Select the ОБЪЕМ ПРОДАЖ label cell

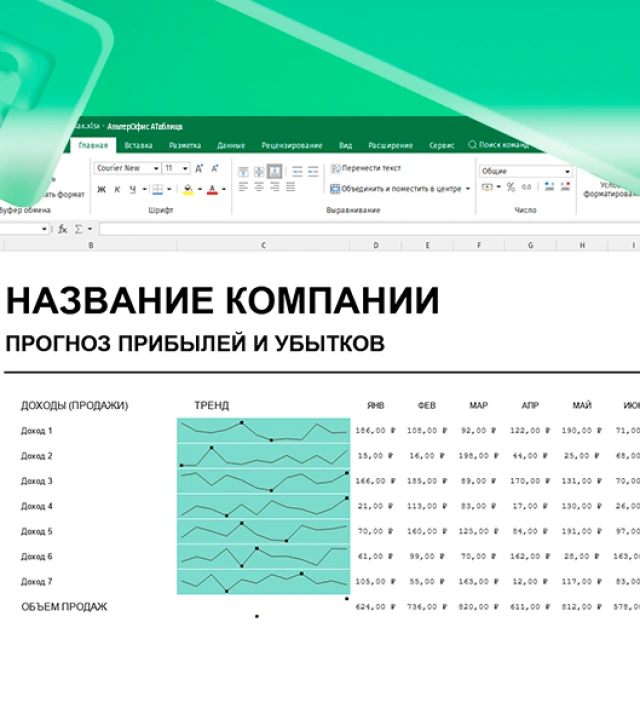coord(64,607)
